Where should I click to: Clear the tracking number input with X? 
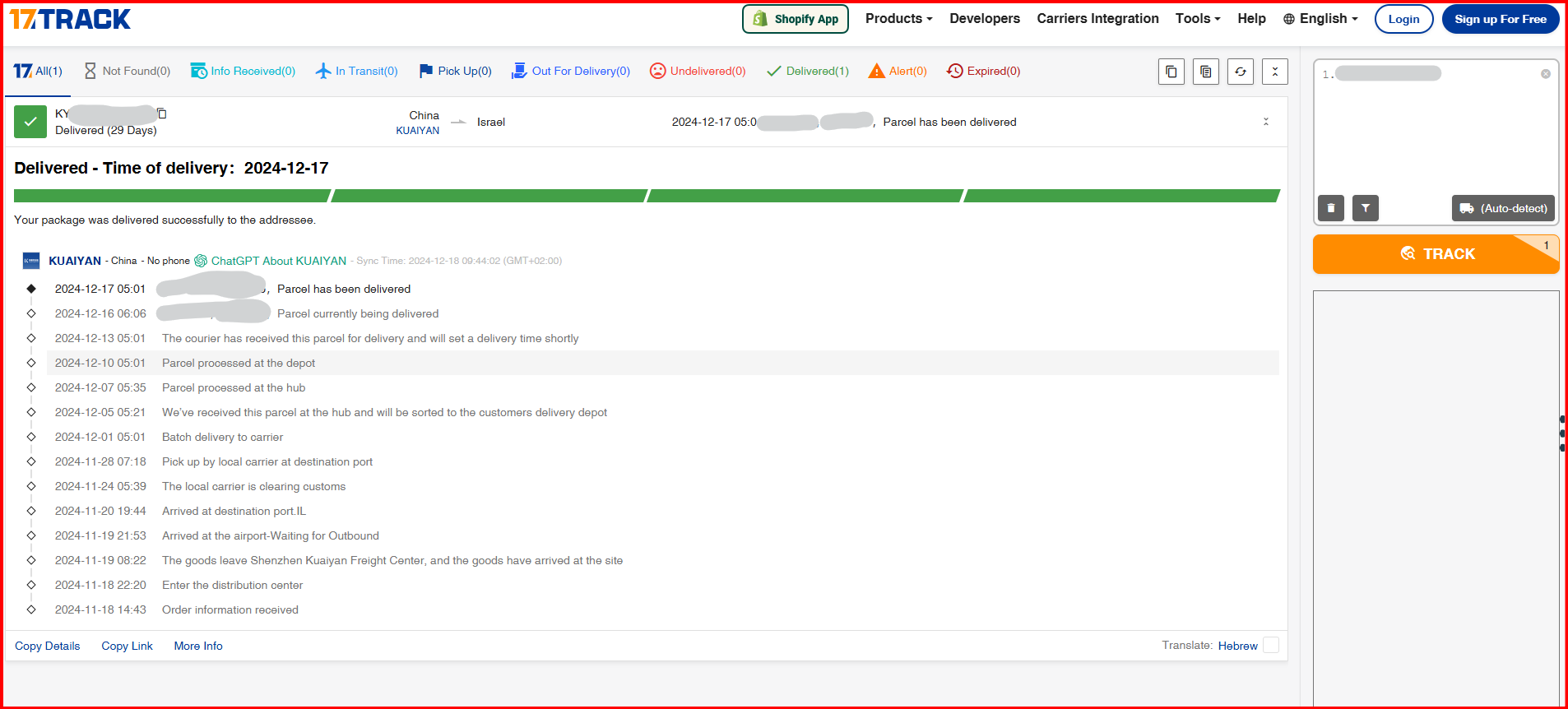point(1545,74)
